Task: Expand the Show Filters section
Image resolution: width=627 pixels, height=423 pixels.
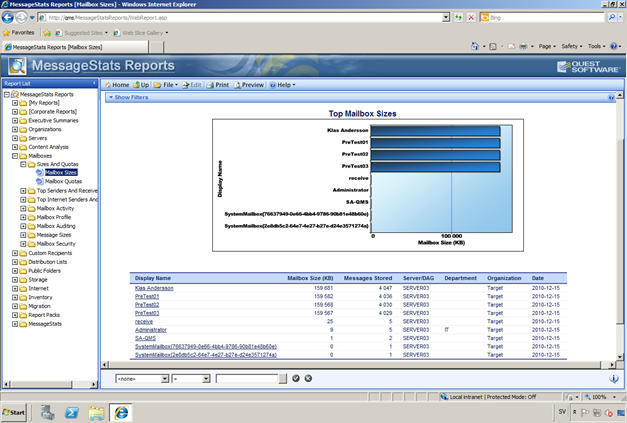Action: pyautogui.click(x=128, y=97)
